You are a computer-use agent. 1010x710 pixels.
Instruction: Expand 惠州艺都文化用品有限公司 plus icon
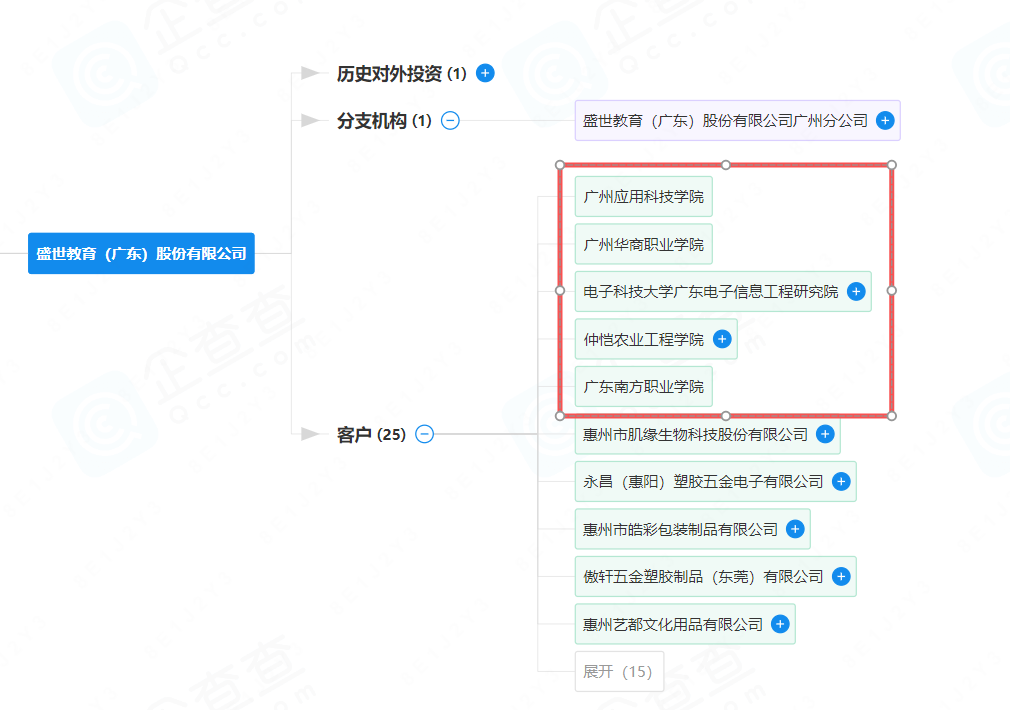780,624
